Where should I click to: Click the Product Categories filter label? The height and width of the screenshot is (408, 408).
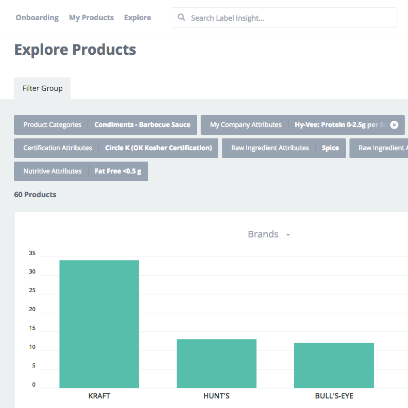[52, 125]
